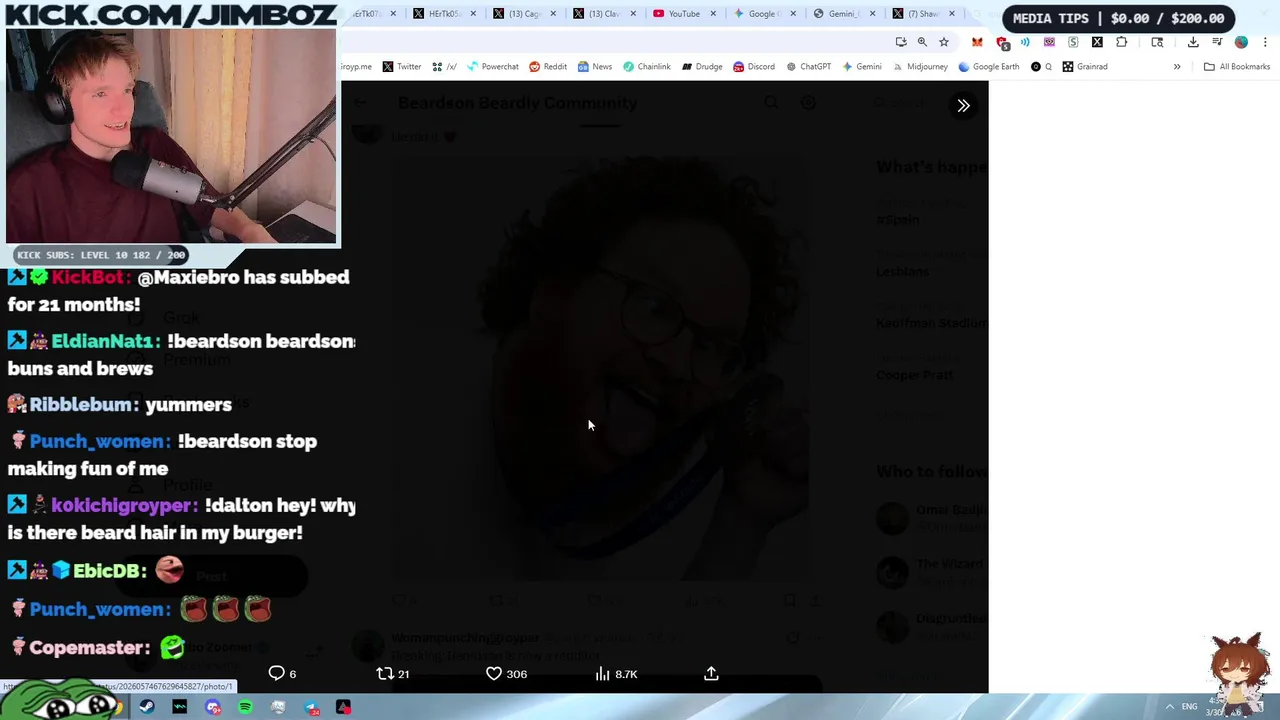Open the share icon under the photo

point(711,674)
